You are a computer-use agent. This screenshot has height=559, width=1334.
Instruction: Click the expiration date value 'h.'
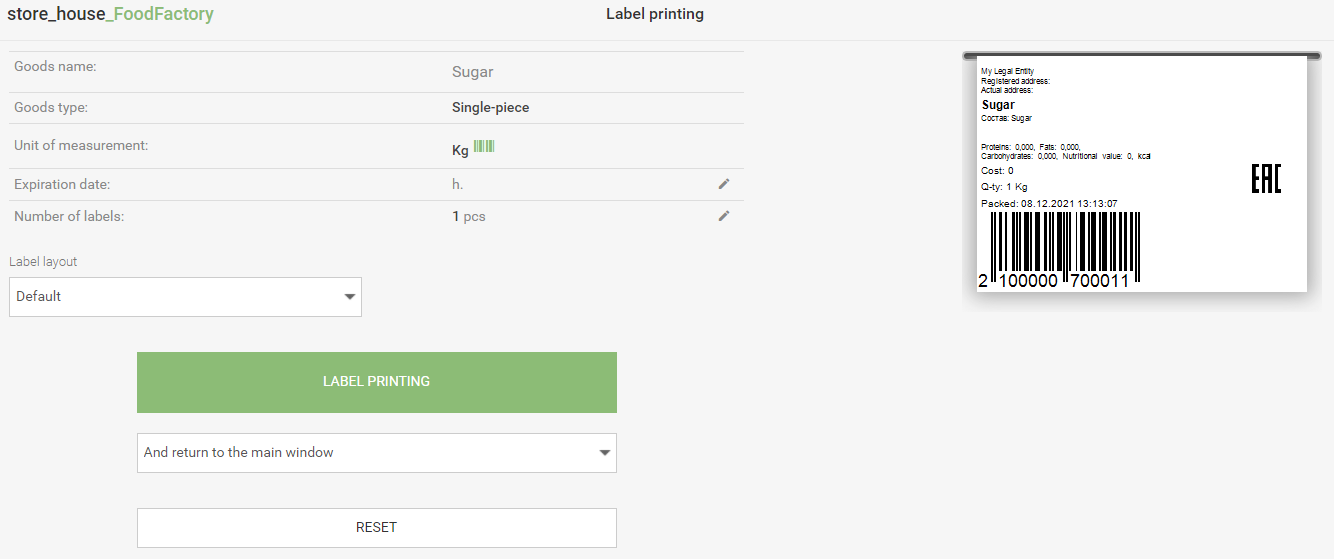(458, 185)
